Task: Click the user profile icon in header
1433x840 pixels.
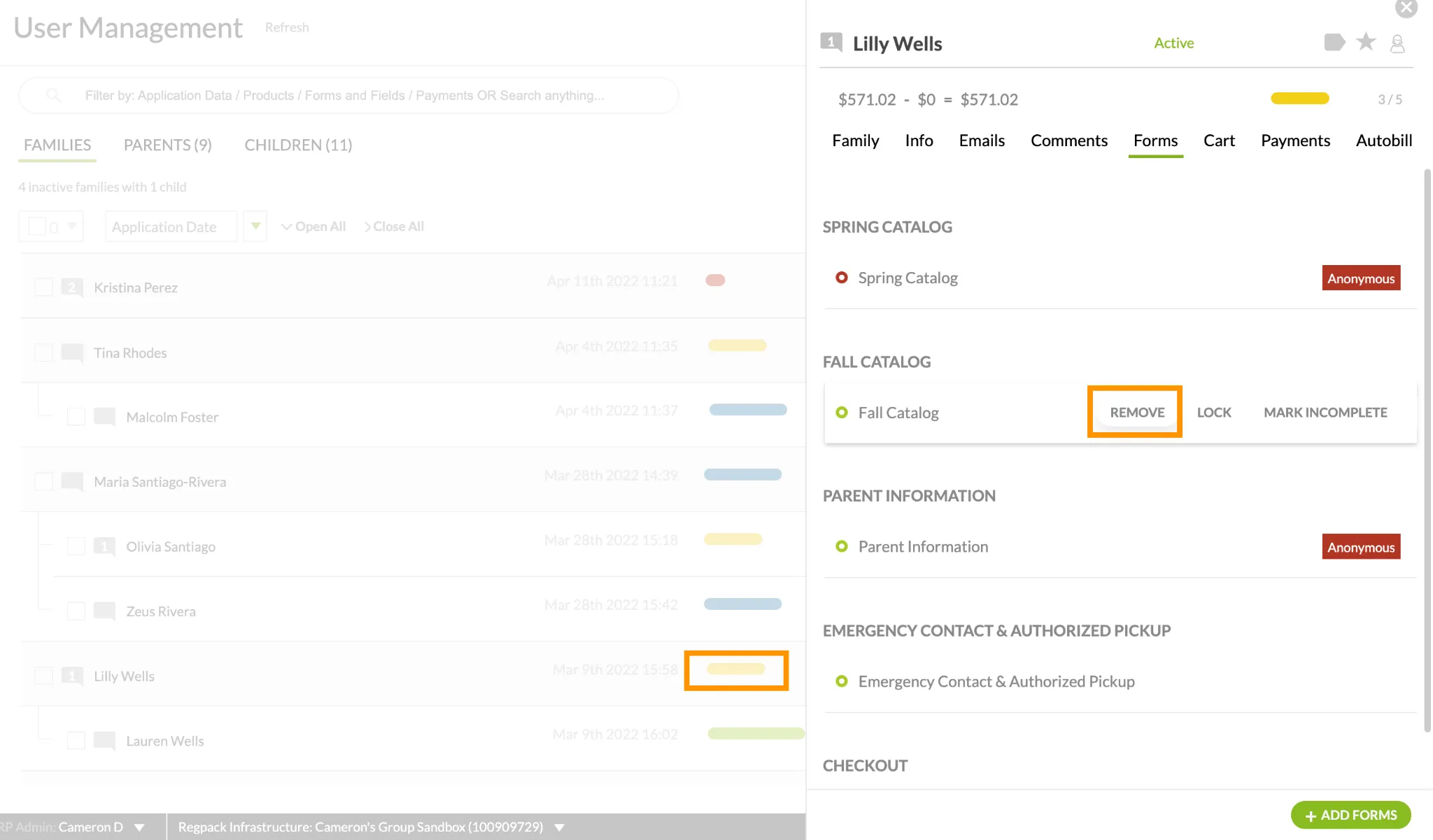Action: pyautogui.click(x=1397, y=43)
